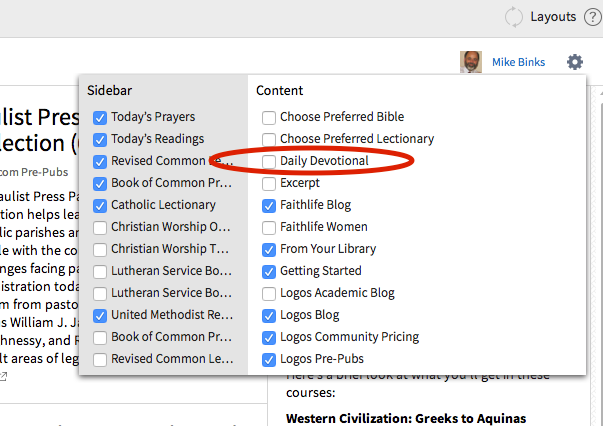
Task: Click Mike Binks profile photo
Action: [x=471, y=62]
